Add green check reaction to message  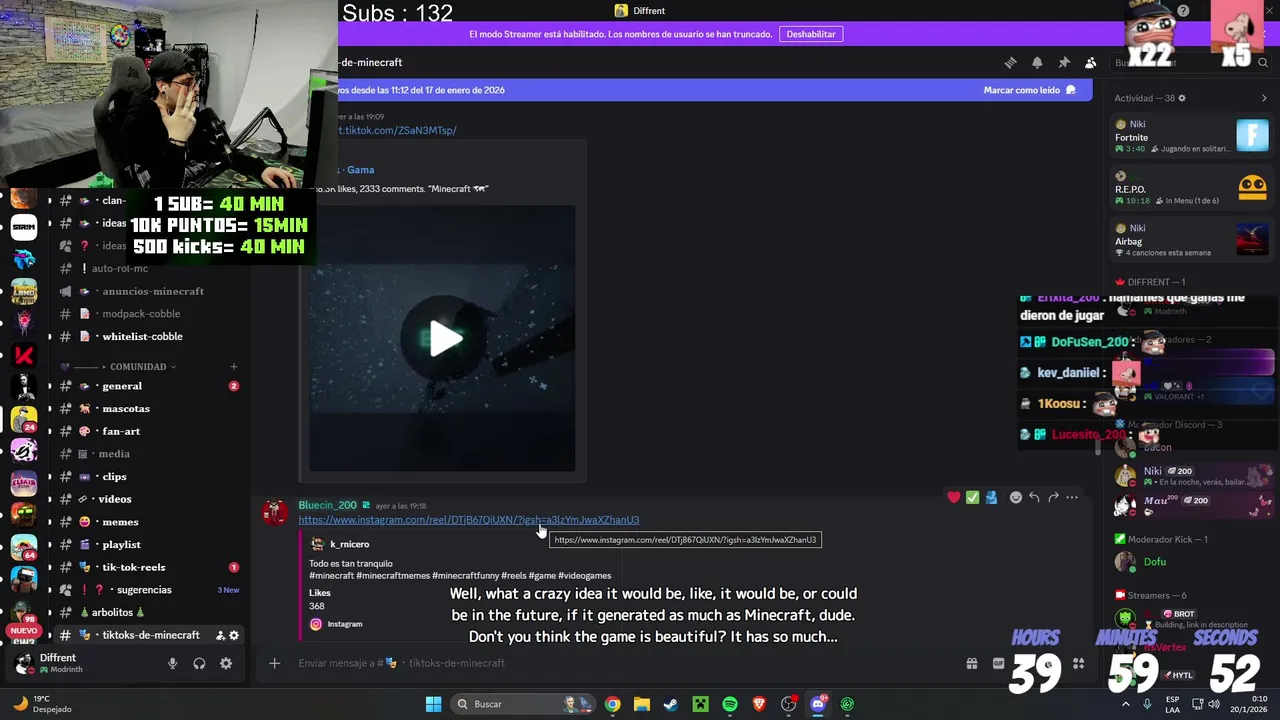pyautogui.click(x=972, y=497)
